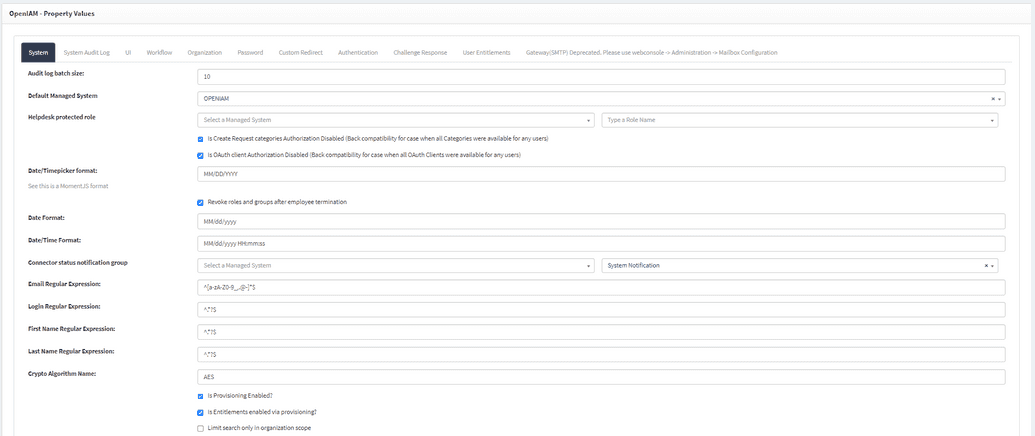1035x436 pixels.
Task: Click the Audit log batch size field
Action: [601, 77]
